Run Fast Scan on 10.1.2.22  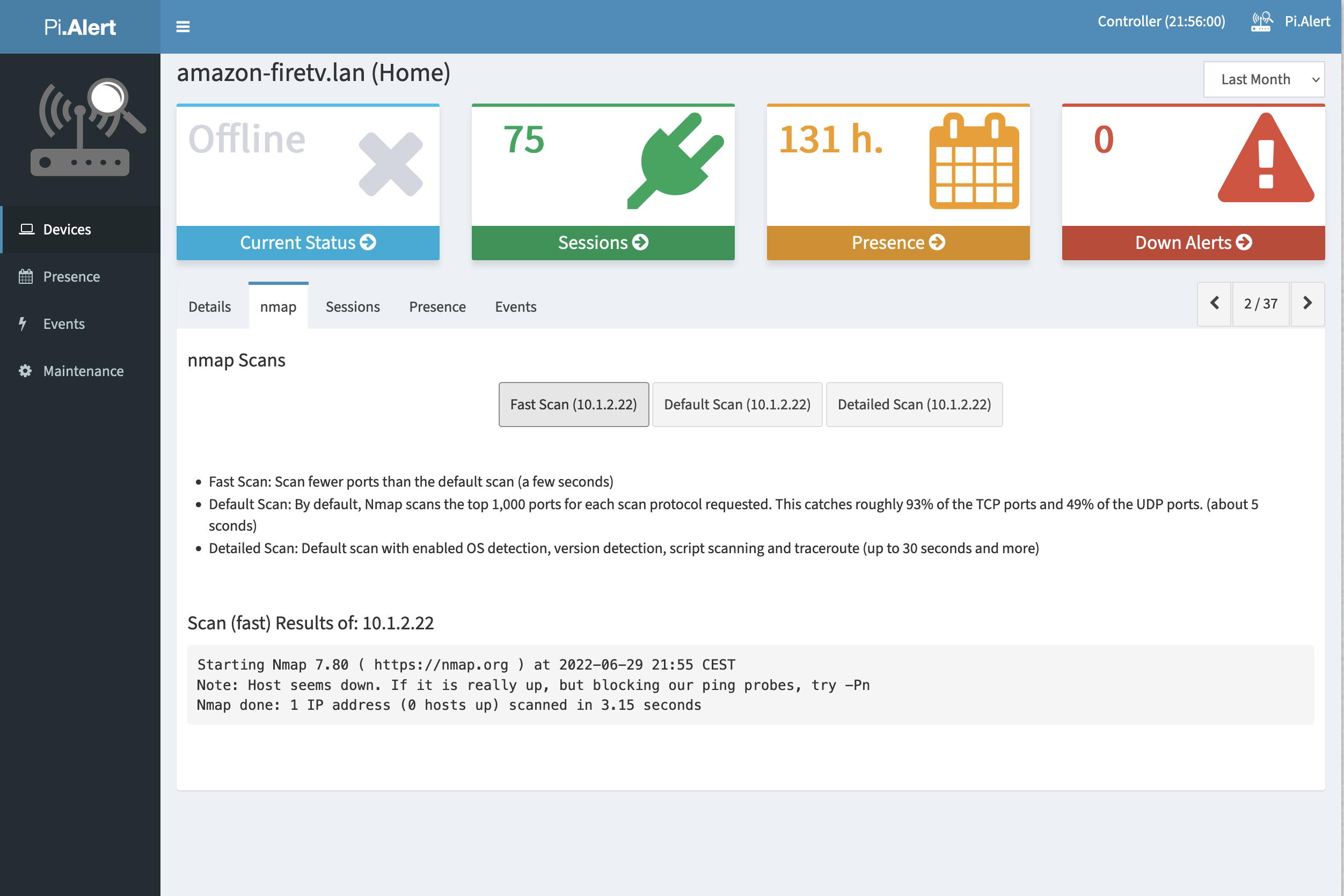[573, 405]
